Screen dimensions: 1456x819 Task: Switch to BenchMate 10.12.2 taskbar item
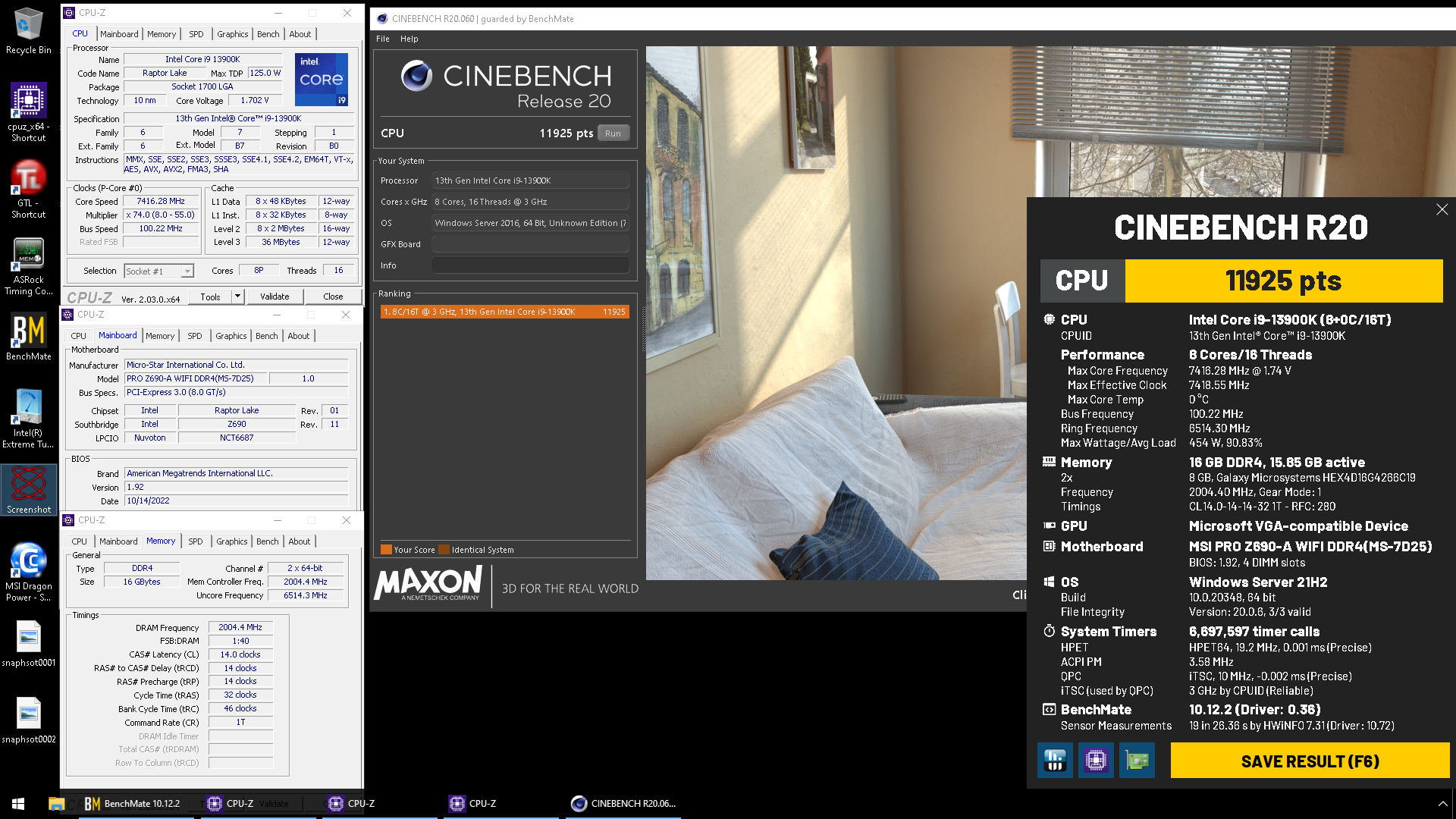(133, 804)
